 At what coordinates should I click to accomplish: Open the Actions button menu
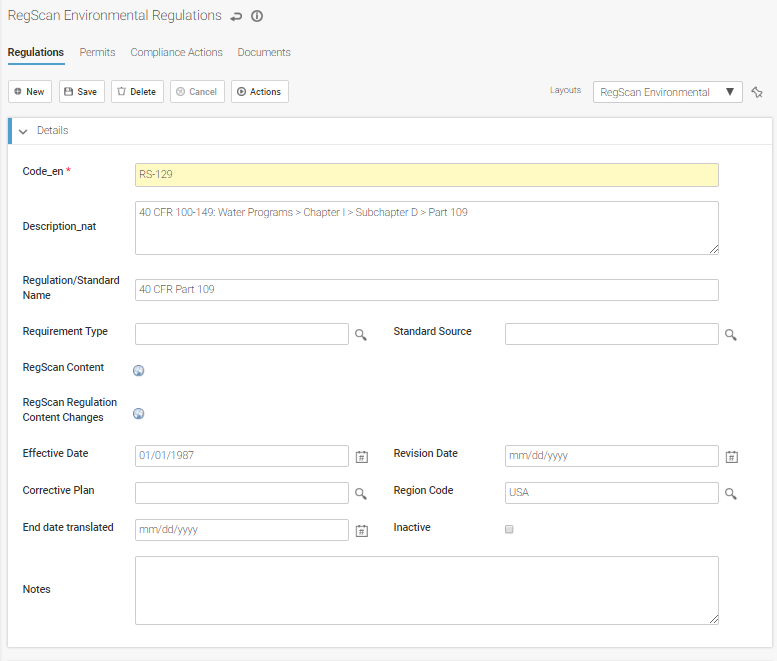[x=260, y=92]
